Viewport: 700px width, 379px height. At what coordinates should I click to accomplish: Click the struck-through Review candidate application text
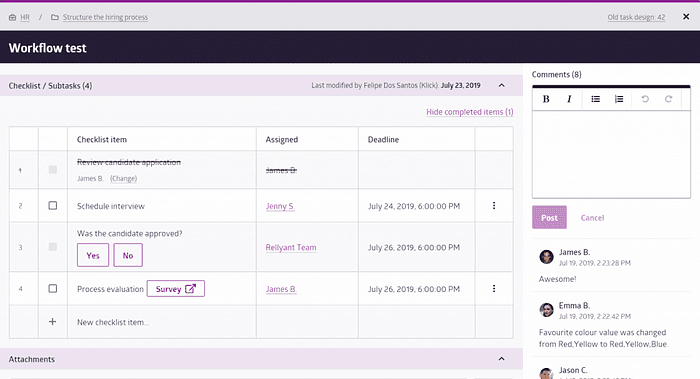pos(129,162)
